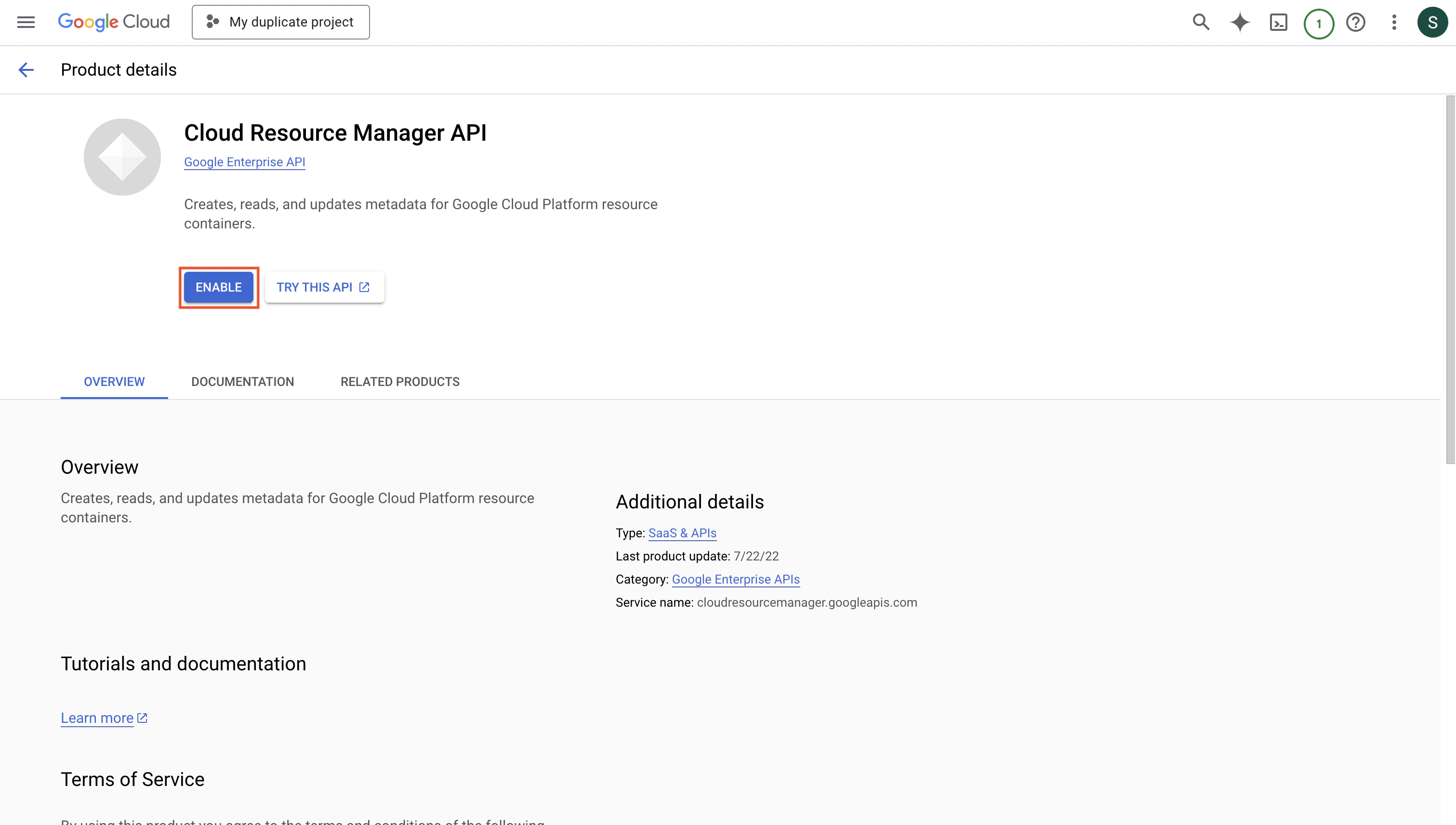Open the three-dot settings menu
1456x825 pixels.
tap(1394, 22)
